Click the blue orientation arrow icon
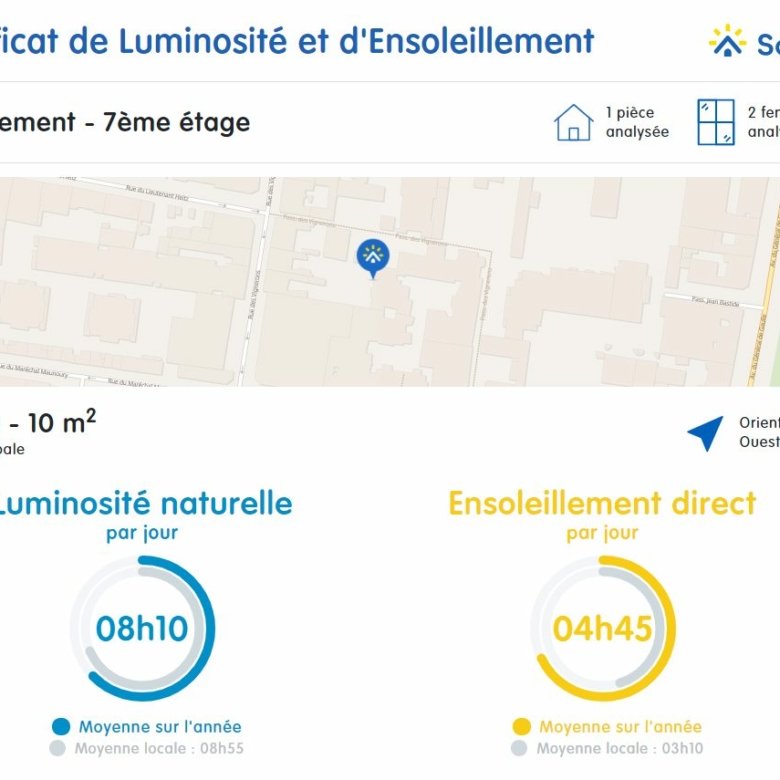The width and height of the screenshot is (780, 780). coord(706,433)
